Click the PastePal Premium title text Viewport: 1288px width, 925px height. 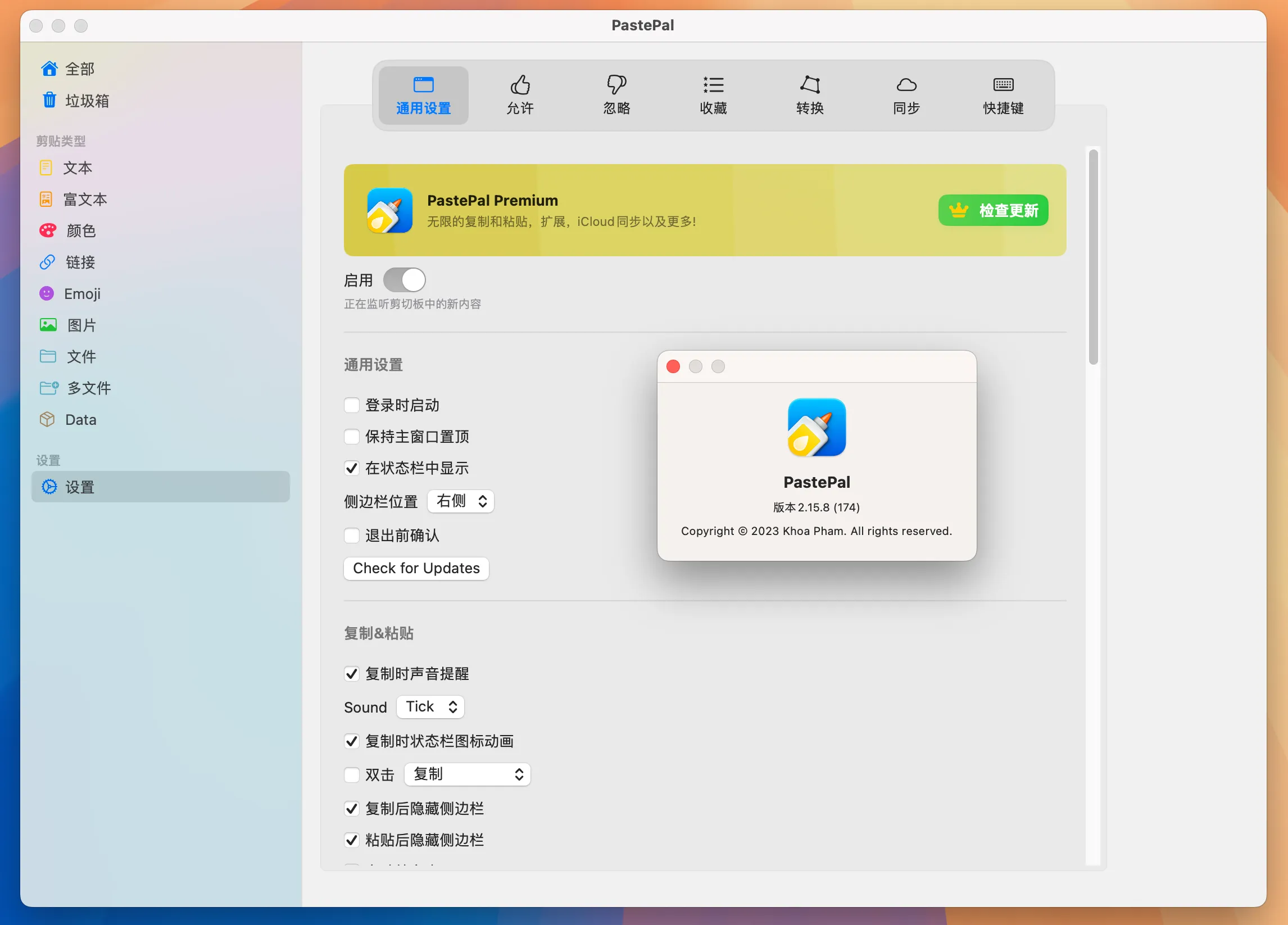point(492,200)
